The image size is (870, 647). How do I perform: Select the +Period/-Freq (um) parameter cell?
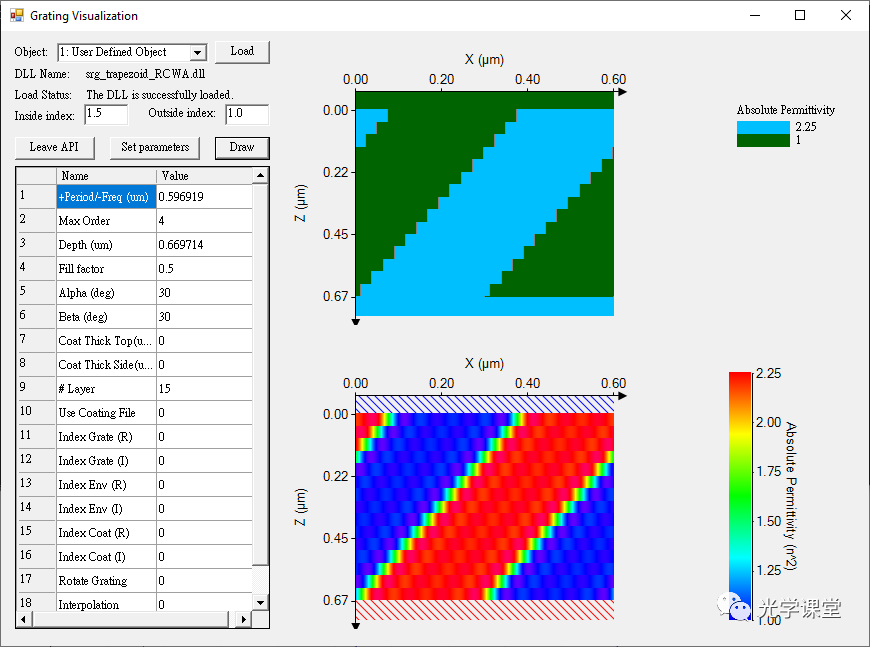[x=106, y=197]
